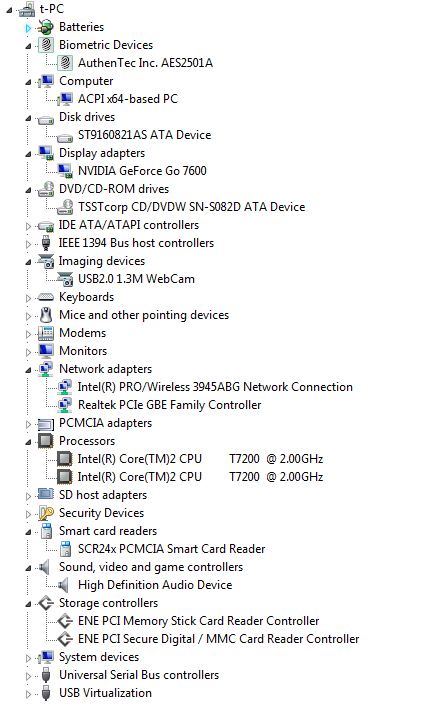Expand the IDE ATA/ATAPI controllers node
Screen dimensions: 438x722
(x=28, y=226)
